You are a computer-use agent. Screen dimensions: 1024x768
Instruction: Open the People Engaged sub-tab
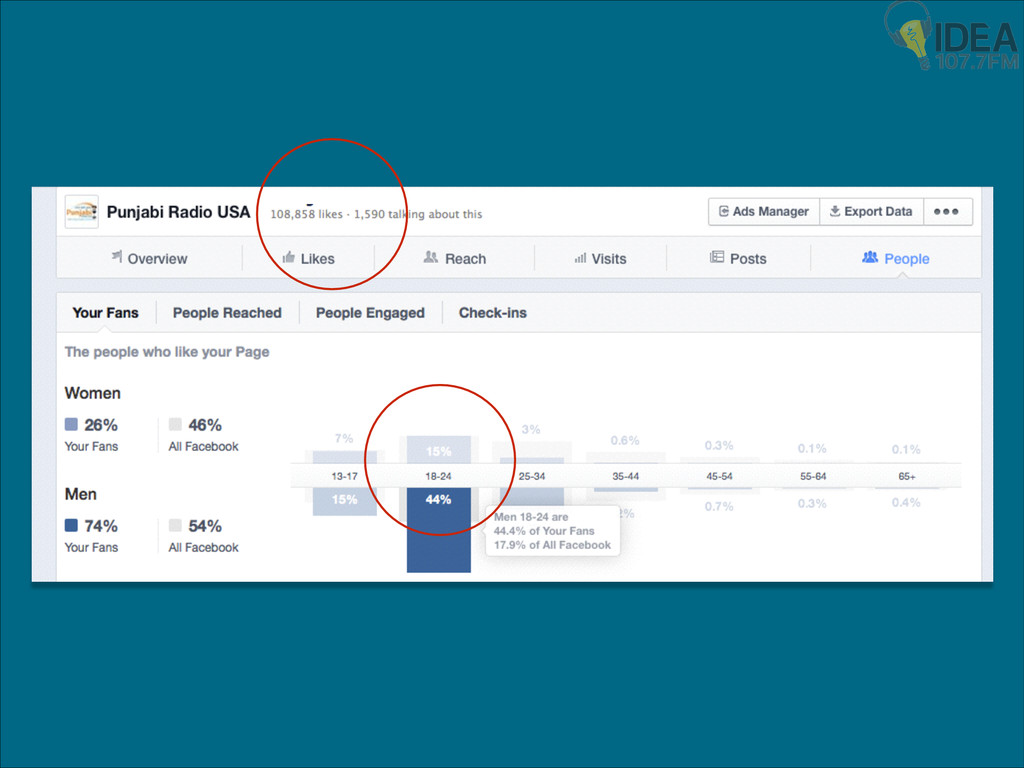click(x=370, y=313)
